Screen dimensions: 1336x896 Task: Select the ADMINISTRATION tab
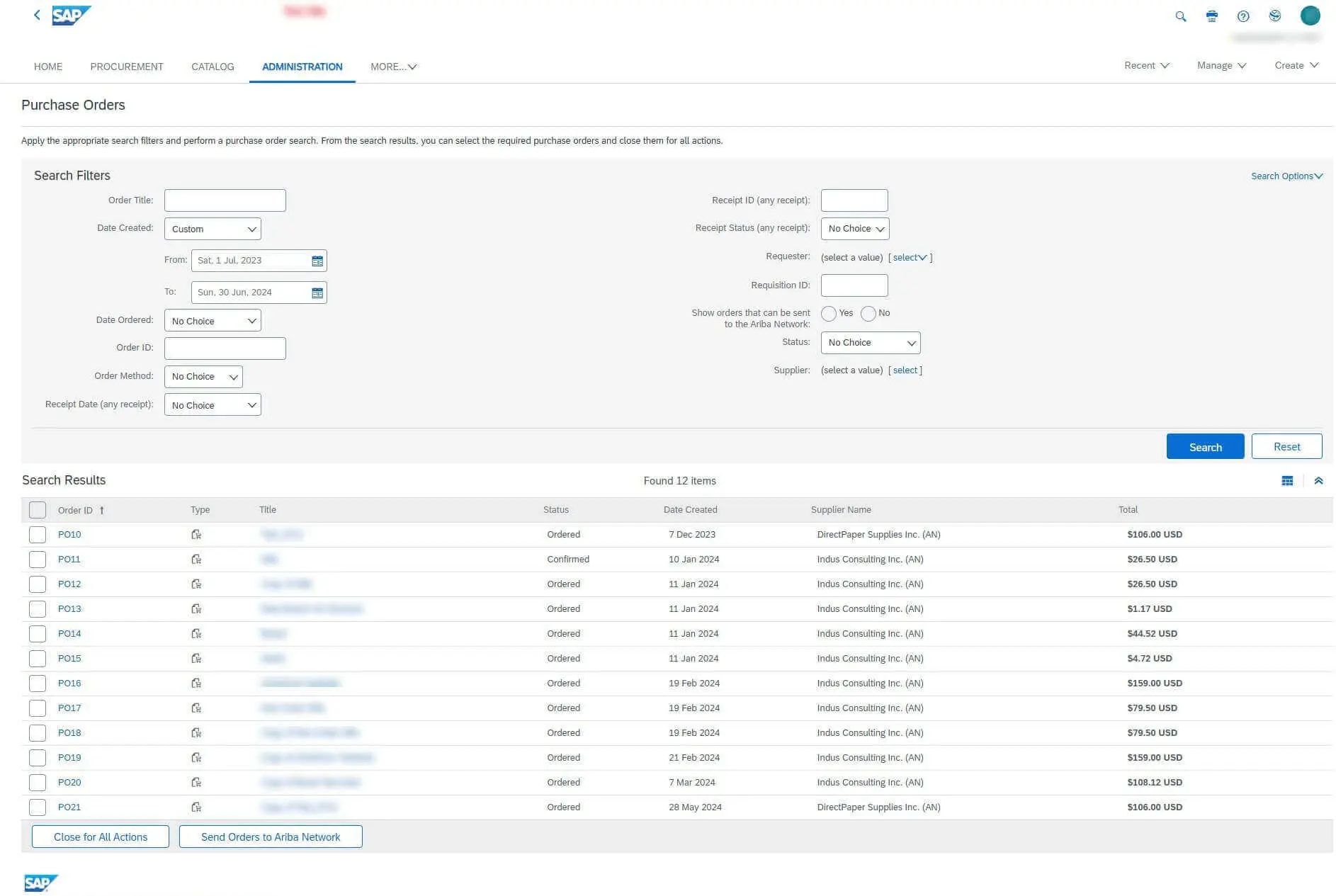tap(302, 67)
